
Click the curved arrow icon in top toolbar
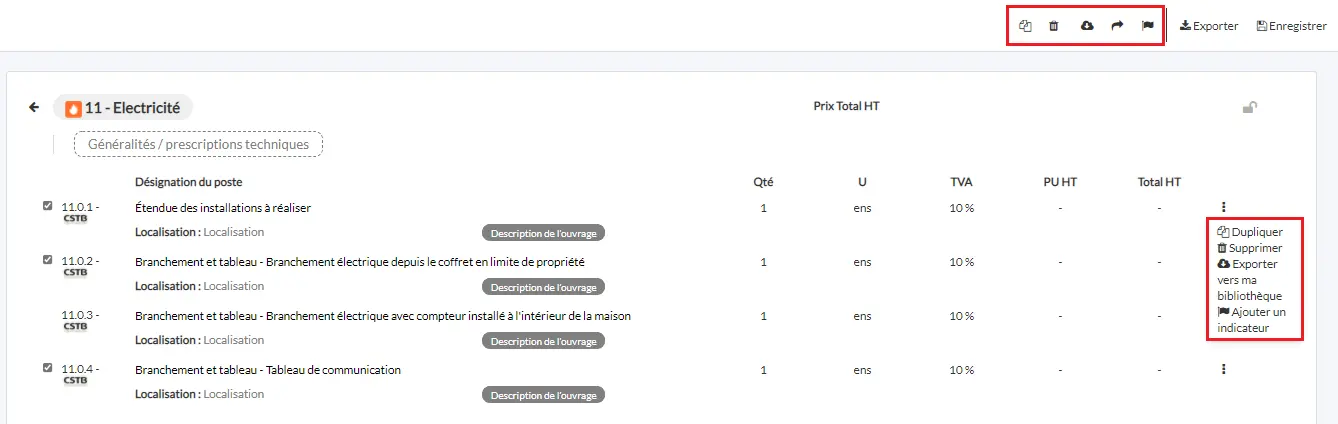point(1117,26)
